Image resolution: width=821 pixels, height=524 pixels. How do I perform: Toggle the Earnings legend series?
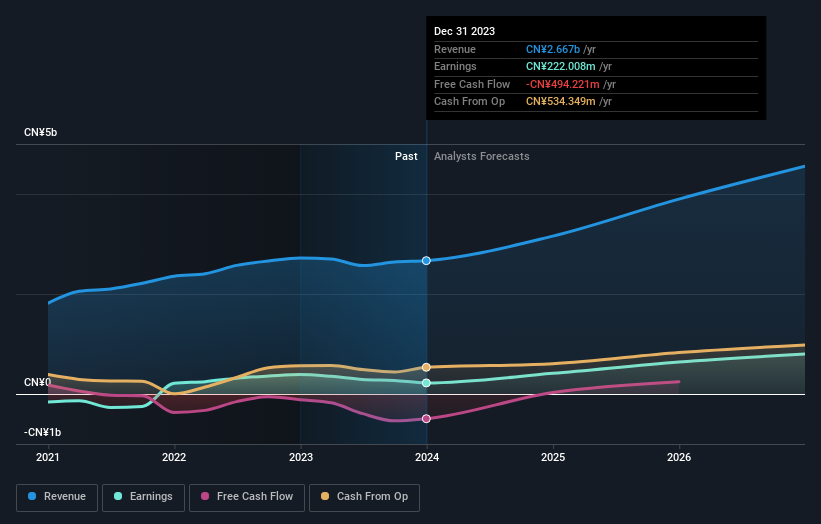click(x=143, y=497)
